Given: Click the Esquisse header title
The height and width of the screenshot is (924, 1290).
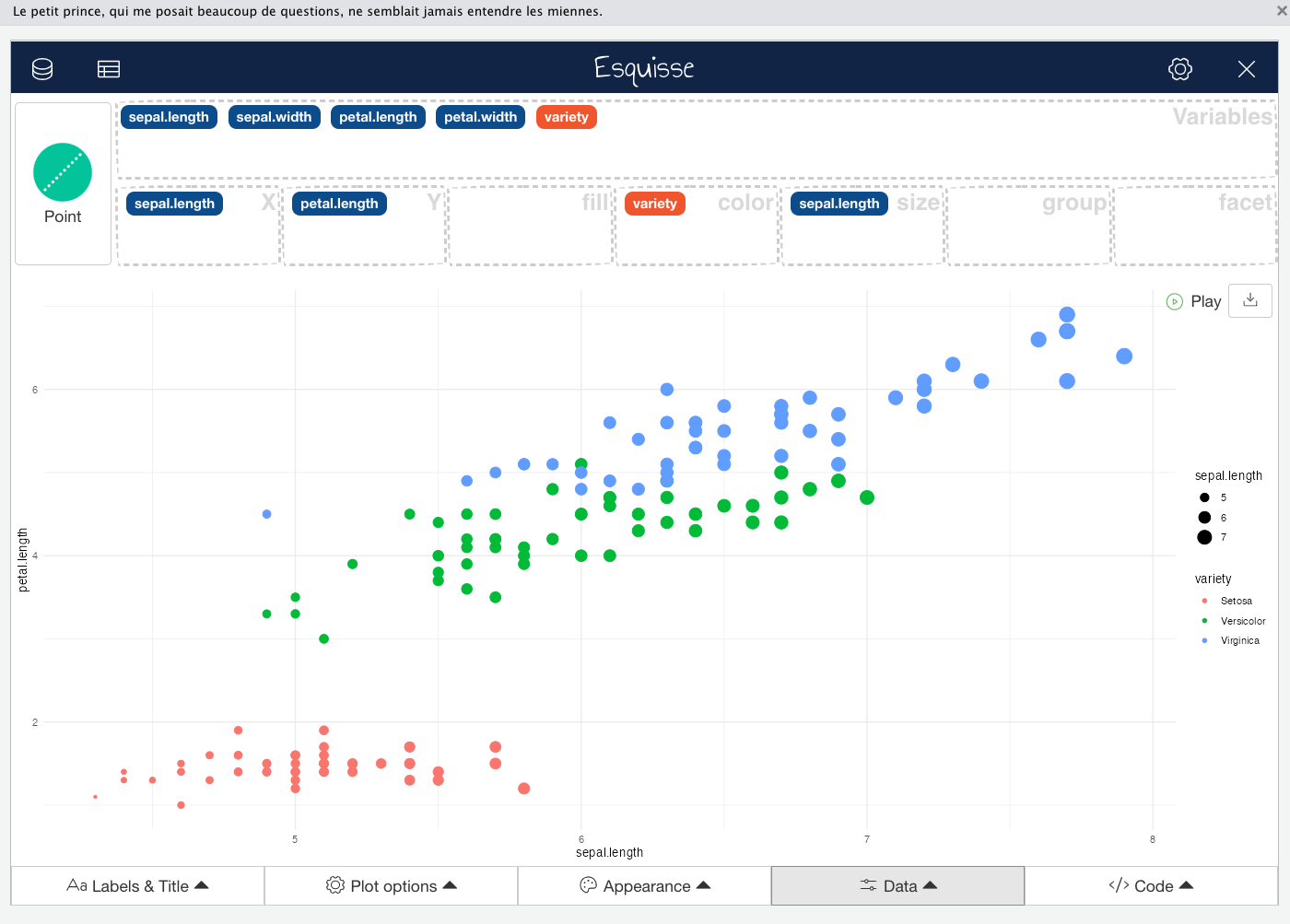Looking at the screenshot, I should 644,69.
